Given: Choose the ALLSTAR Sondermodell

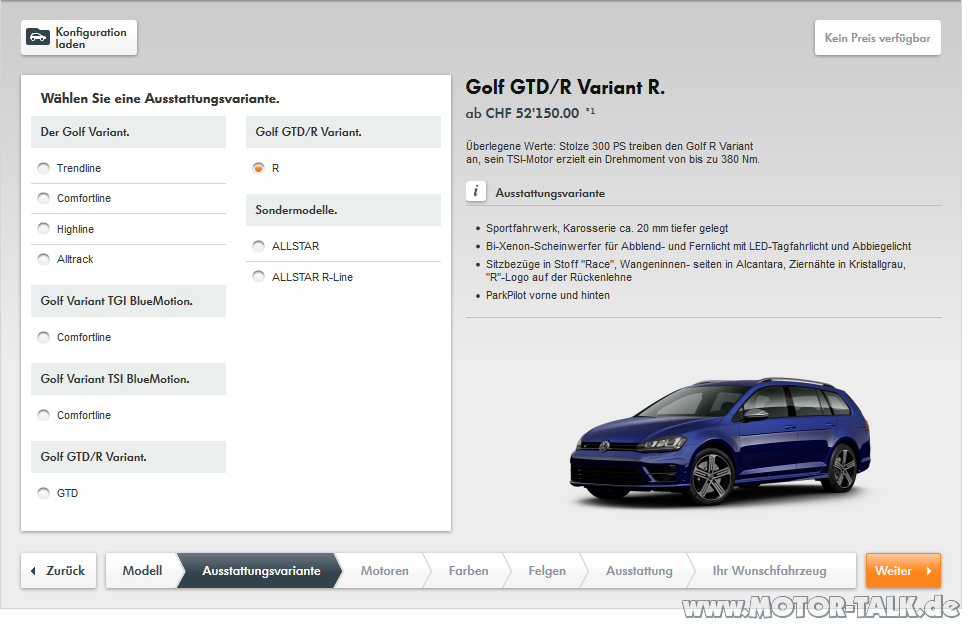Looking at the screenshot, I should tap(258, 246).
